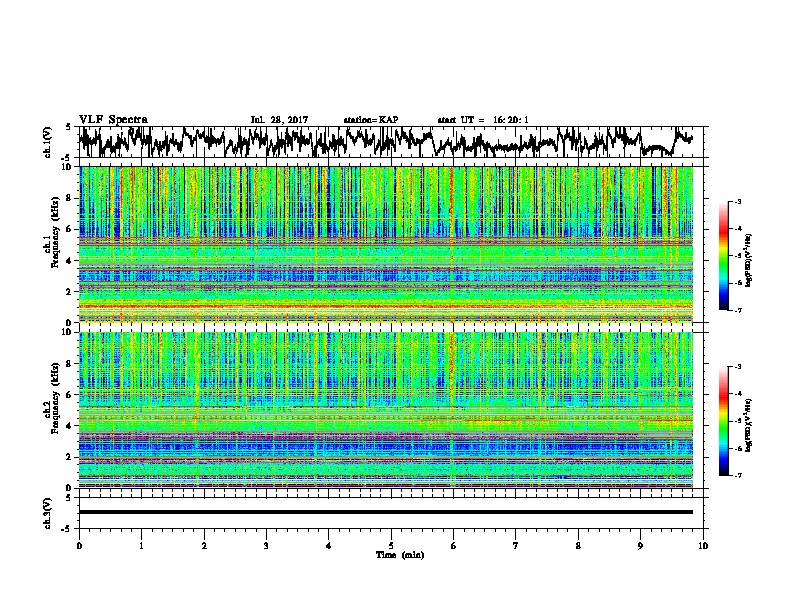This screenshot has width=792, height=612.
Task: Click the "-3" label on lower color bar
Action: click(737, 367)
